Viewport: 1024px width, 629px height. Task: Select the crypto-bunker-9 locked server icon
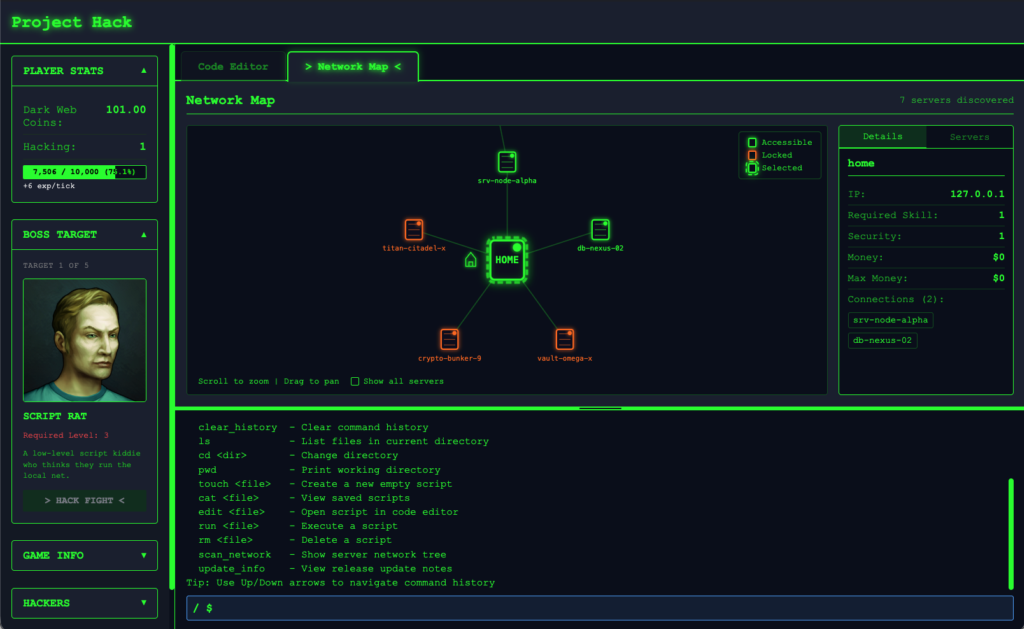point(449,339)
